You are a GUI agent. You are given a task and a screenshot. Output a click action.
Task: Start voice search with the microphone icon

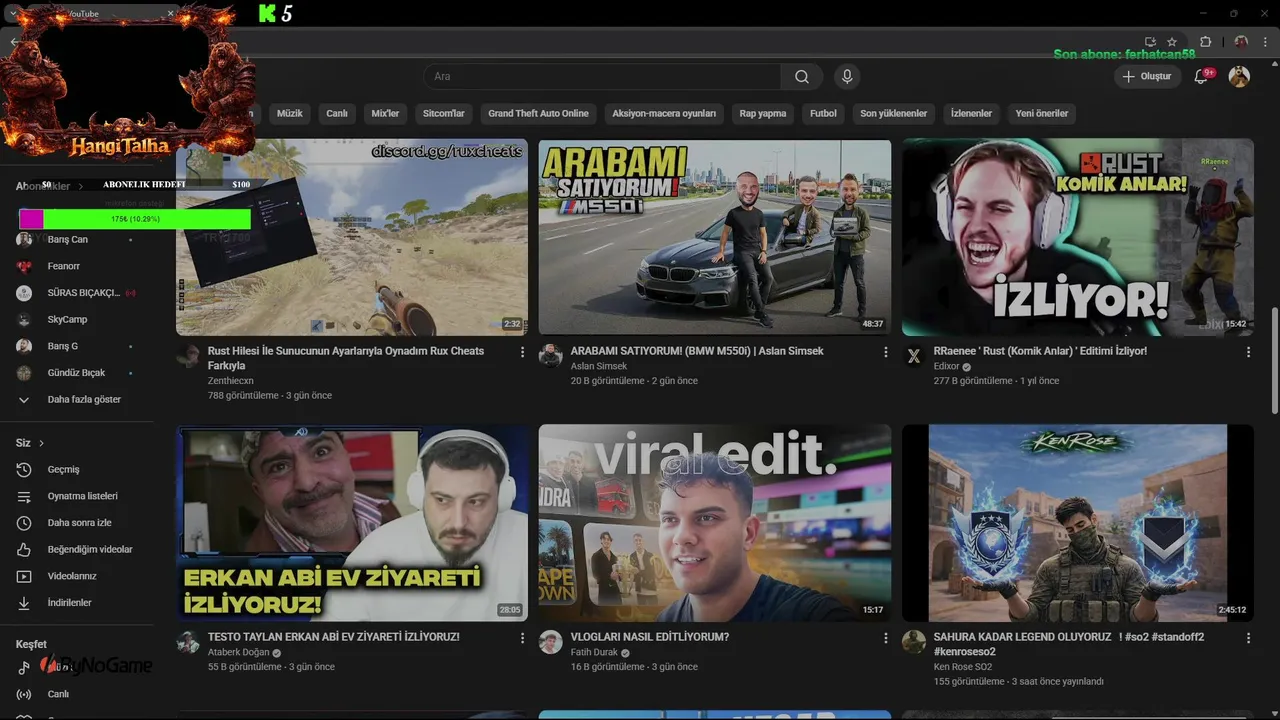pyautogui.click(x=847, y=77)
